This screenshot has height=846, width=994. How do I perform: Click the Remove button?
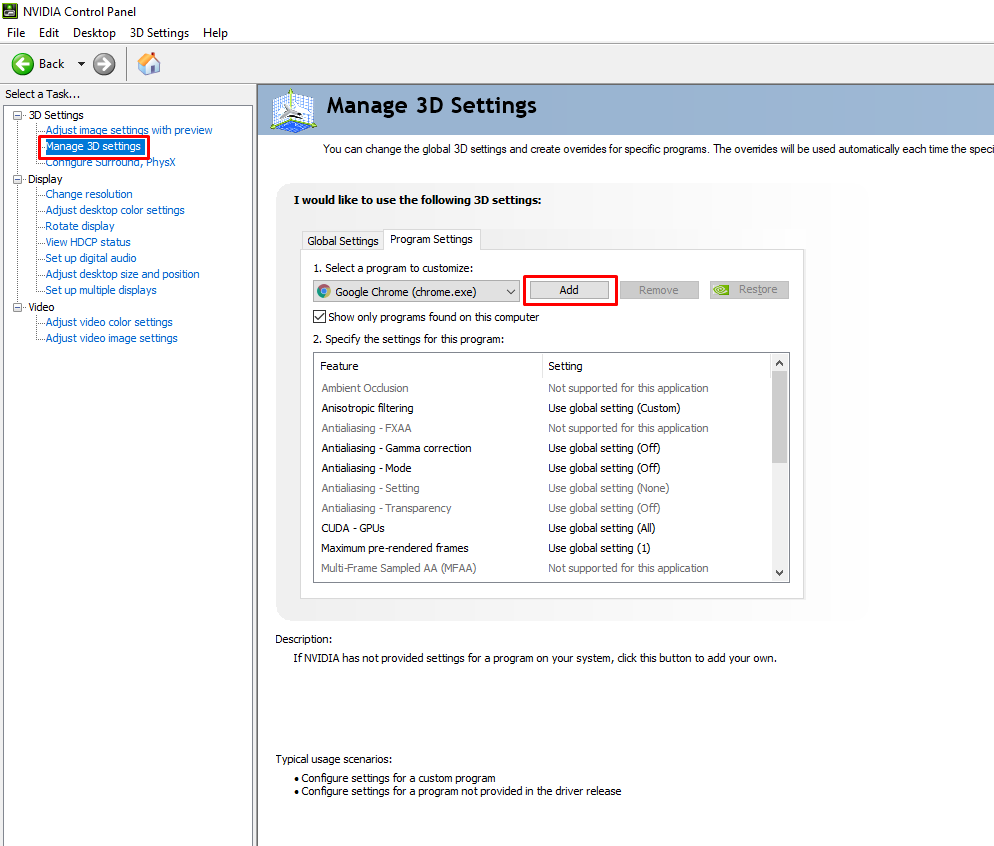click(x=659, y=290)
